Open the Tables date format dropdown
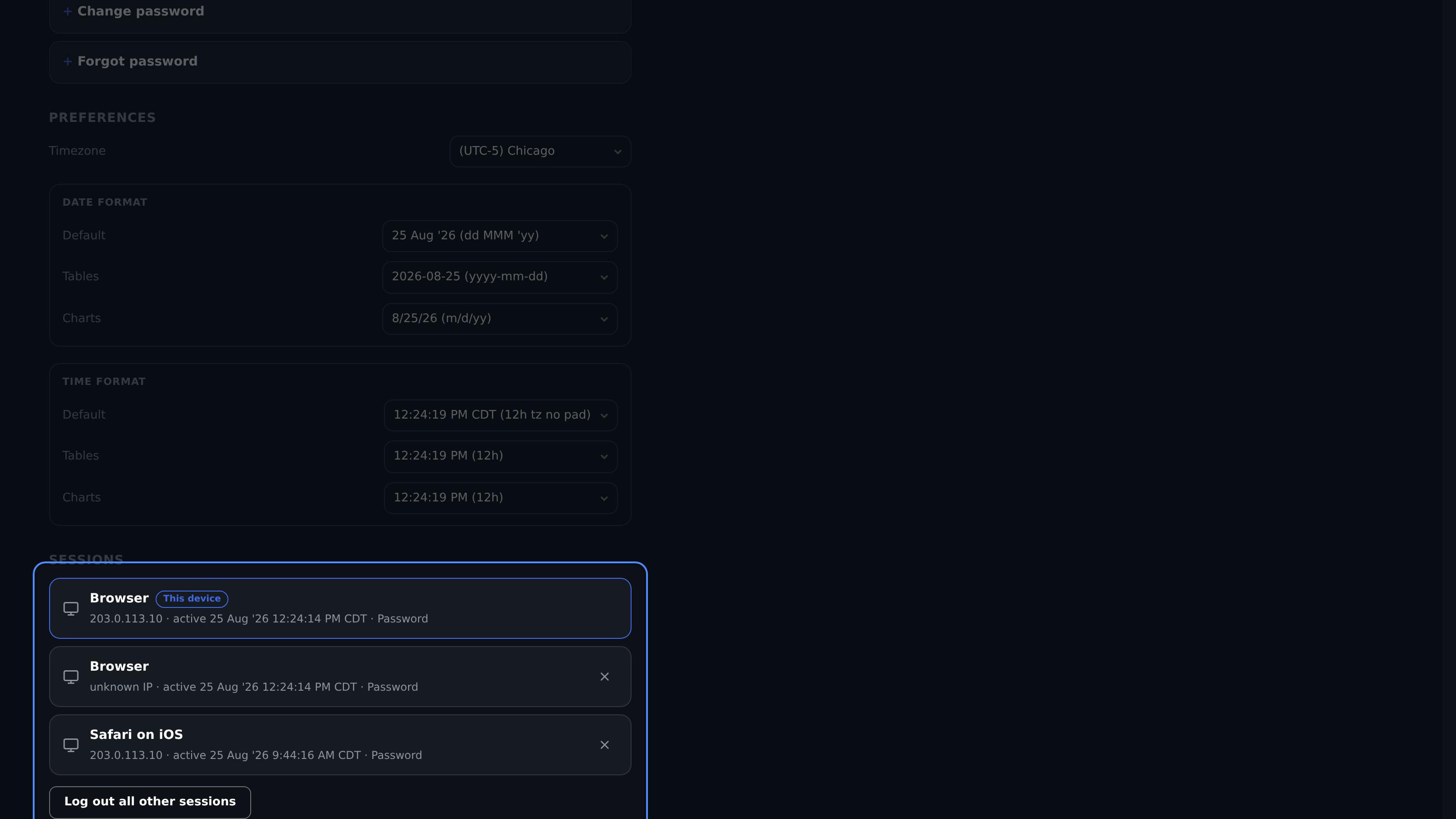This screenshot has width=1456, height=819. pyautogui.click(x=500, y=277)
